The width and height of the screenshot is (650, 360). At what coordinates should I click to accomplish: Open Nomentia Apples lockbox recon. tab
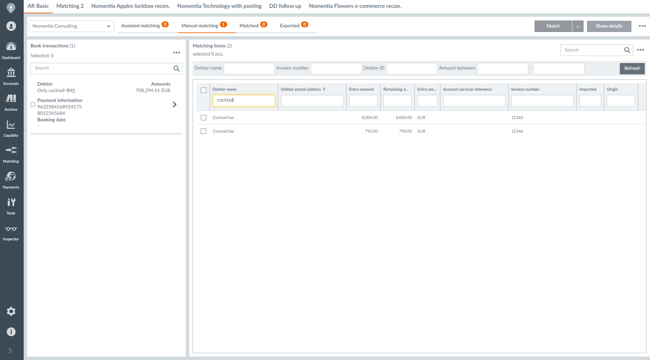pyautogui.click(x=131, y=6)
